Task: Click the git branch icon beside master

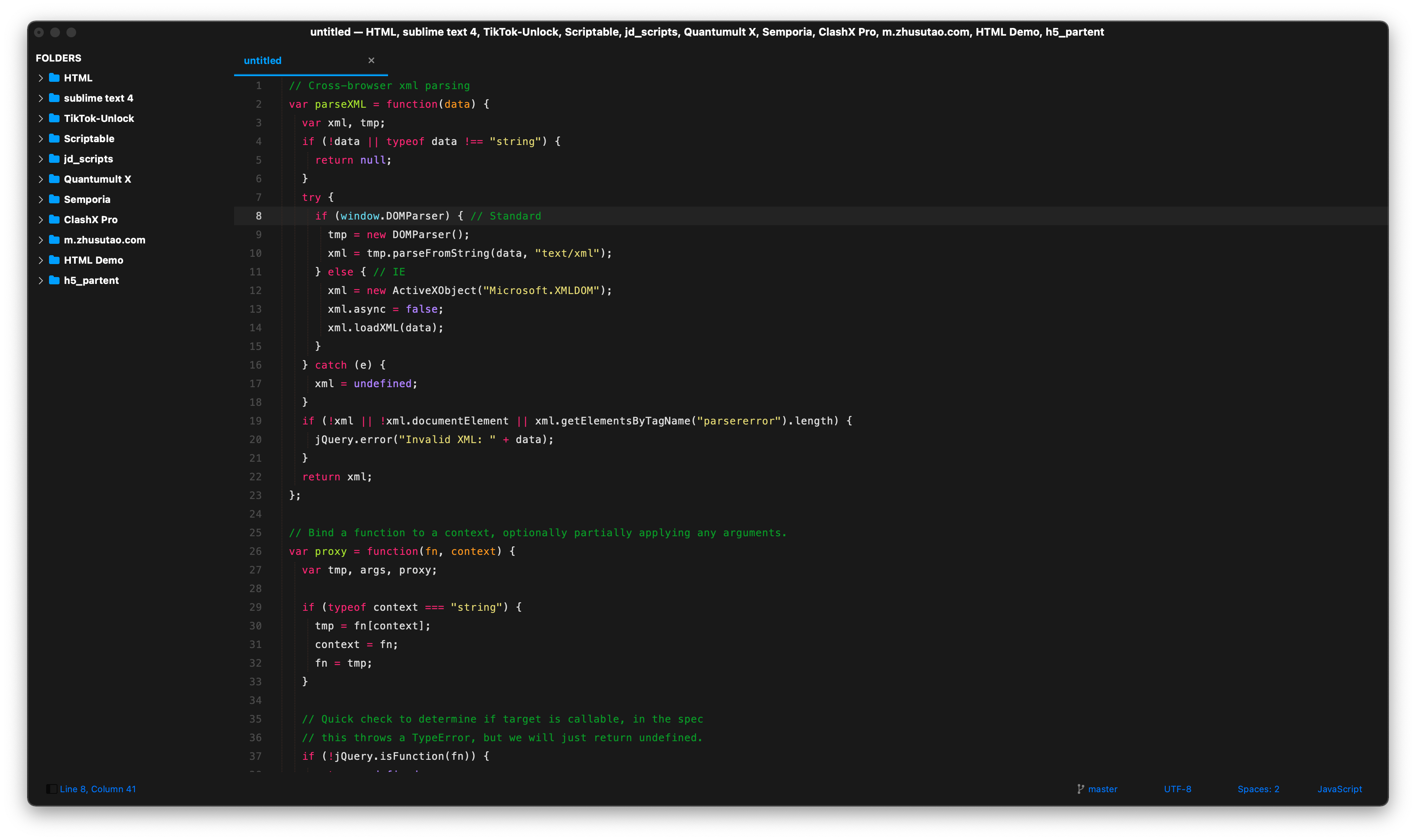Action: tap(1080, 789)
